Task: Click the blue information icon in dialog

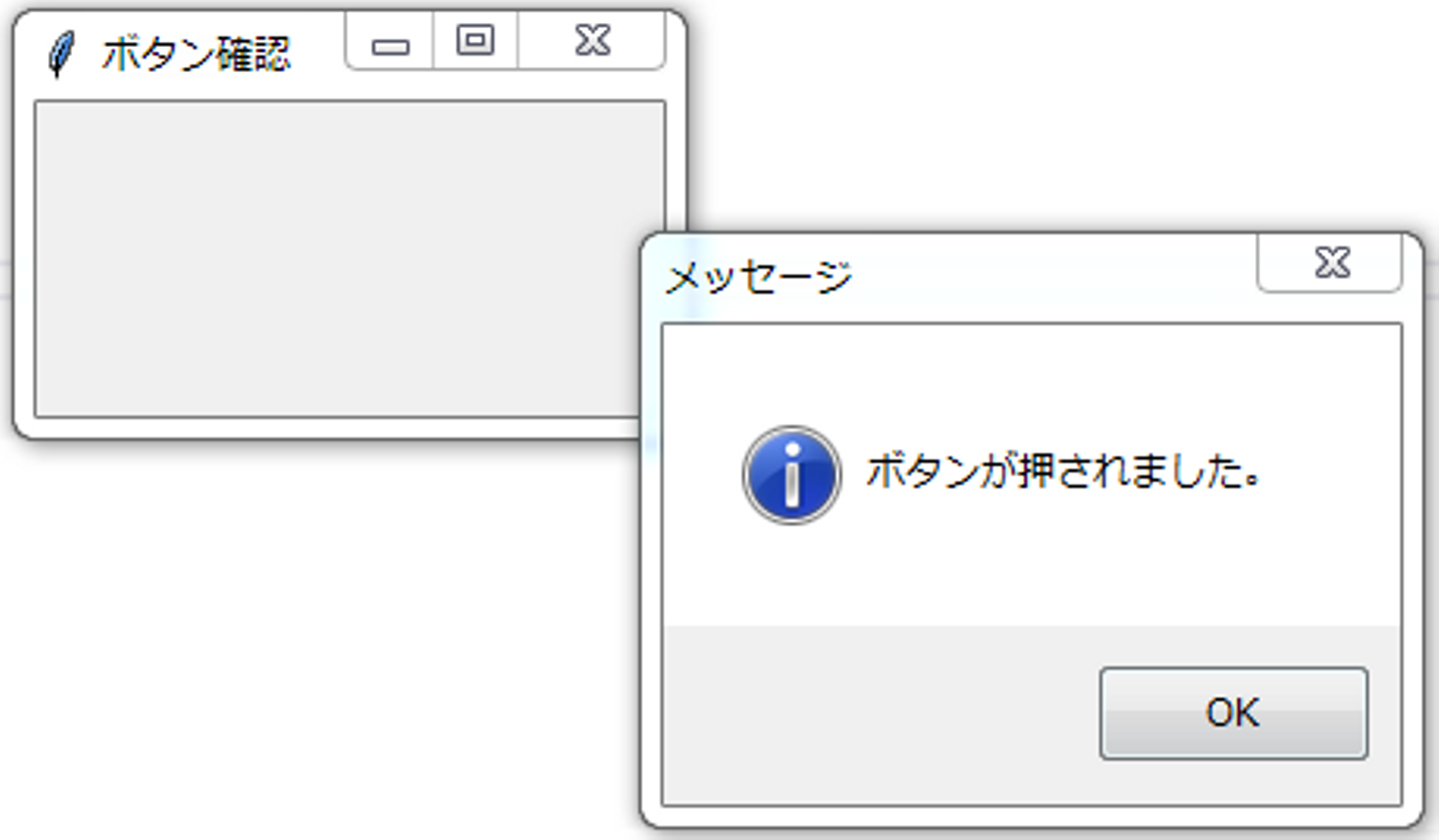Action: (x=791, y=474)
